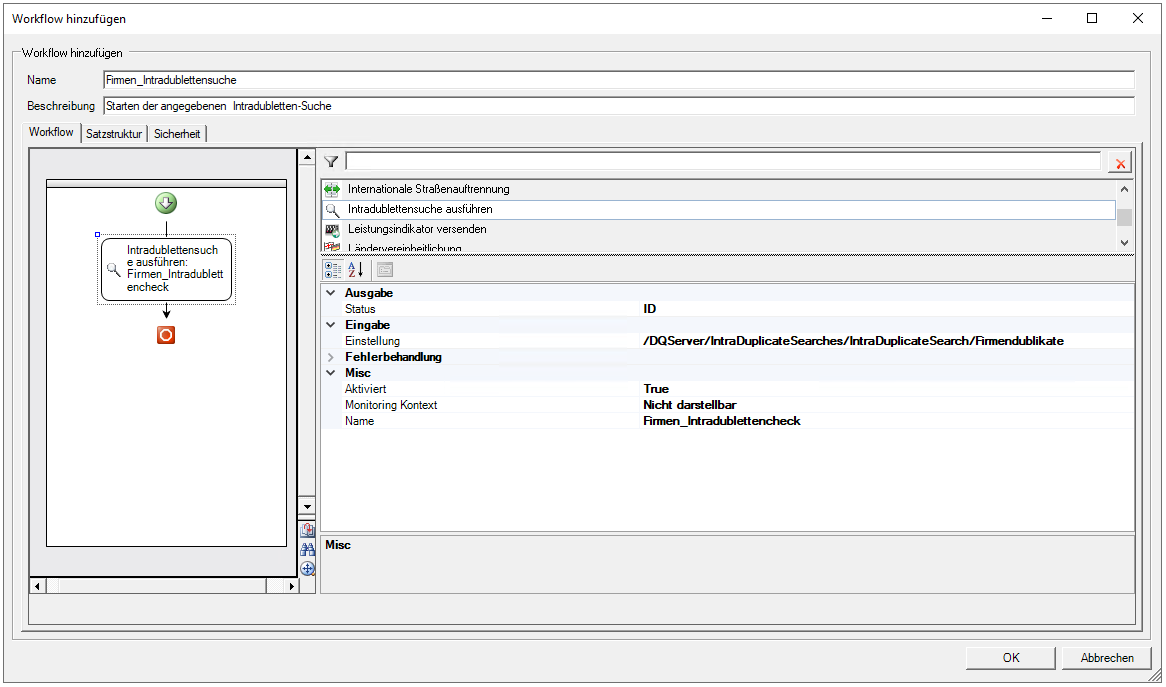Viewport: 1166px width, 687px height.
Task: Sort properties alphabetically with A-Z icon
Action: click(x=356, y=269)
